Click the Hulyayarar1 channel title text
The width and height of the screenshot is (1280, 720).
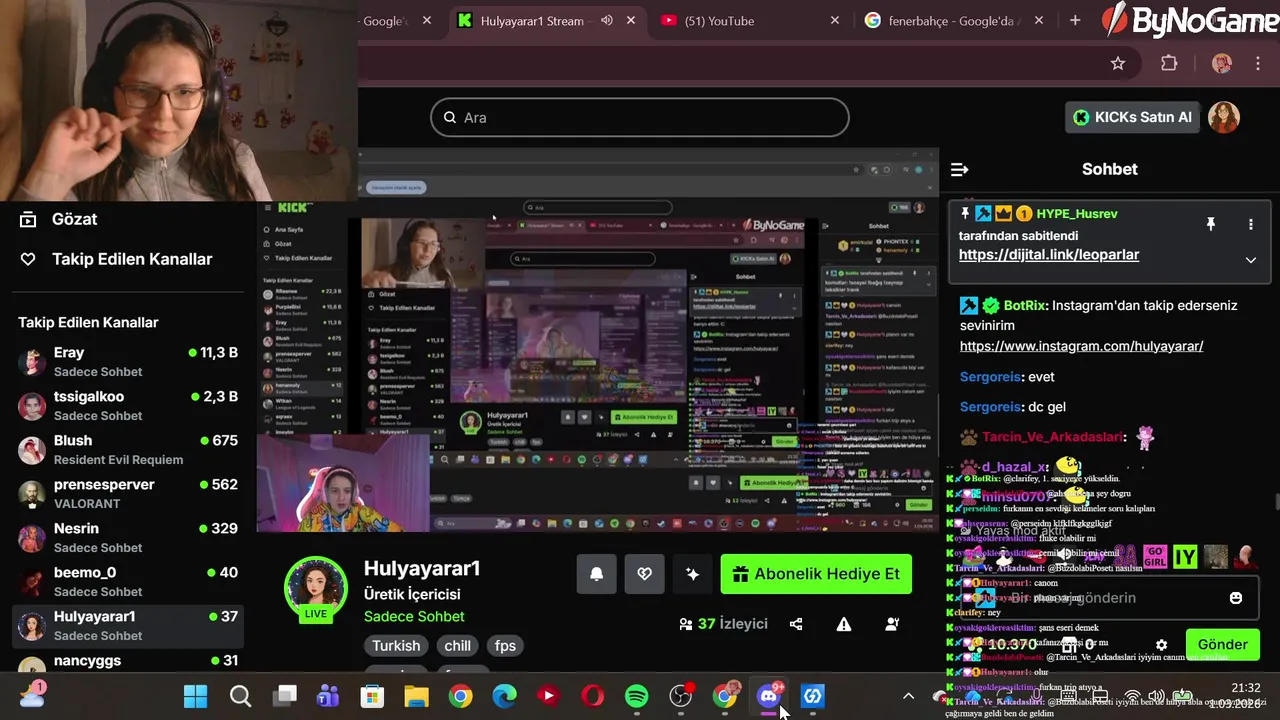coord(422,569)
